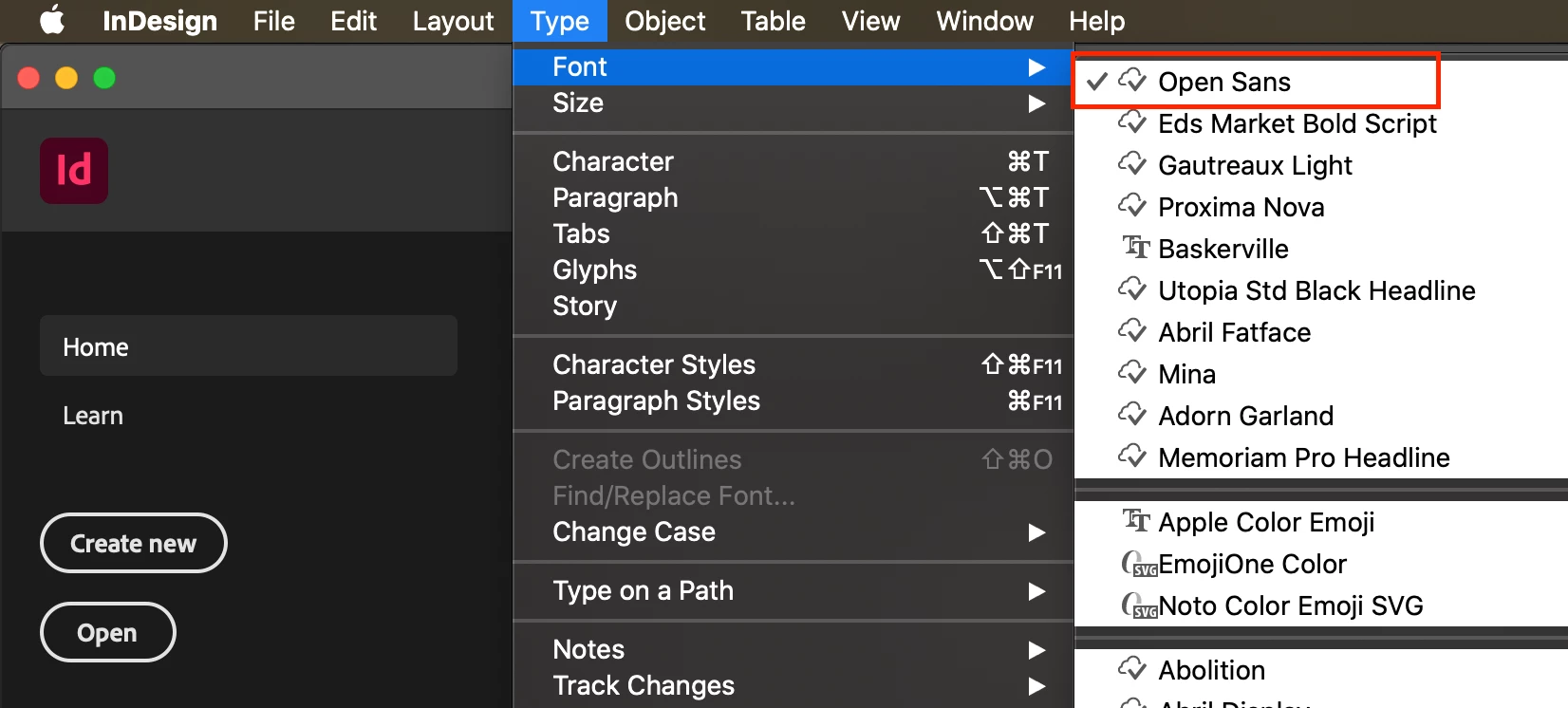
Task: Expand the Notes submenu
Action: tap(1036, 650)
